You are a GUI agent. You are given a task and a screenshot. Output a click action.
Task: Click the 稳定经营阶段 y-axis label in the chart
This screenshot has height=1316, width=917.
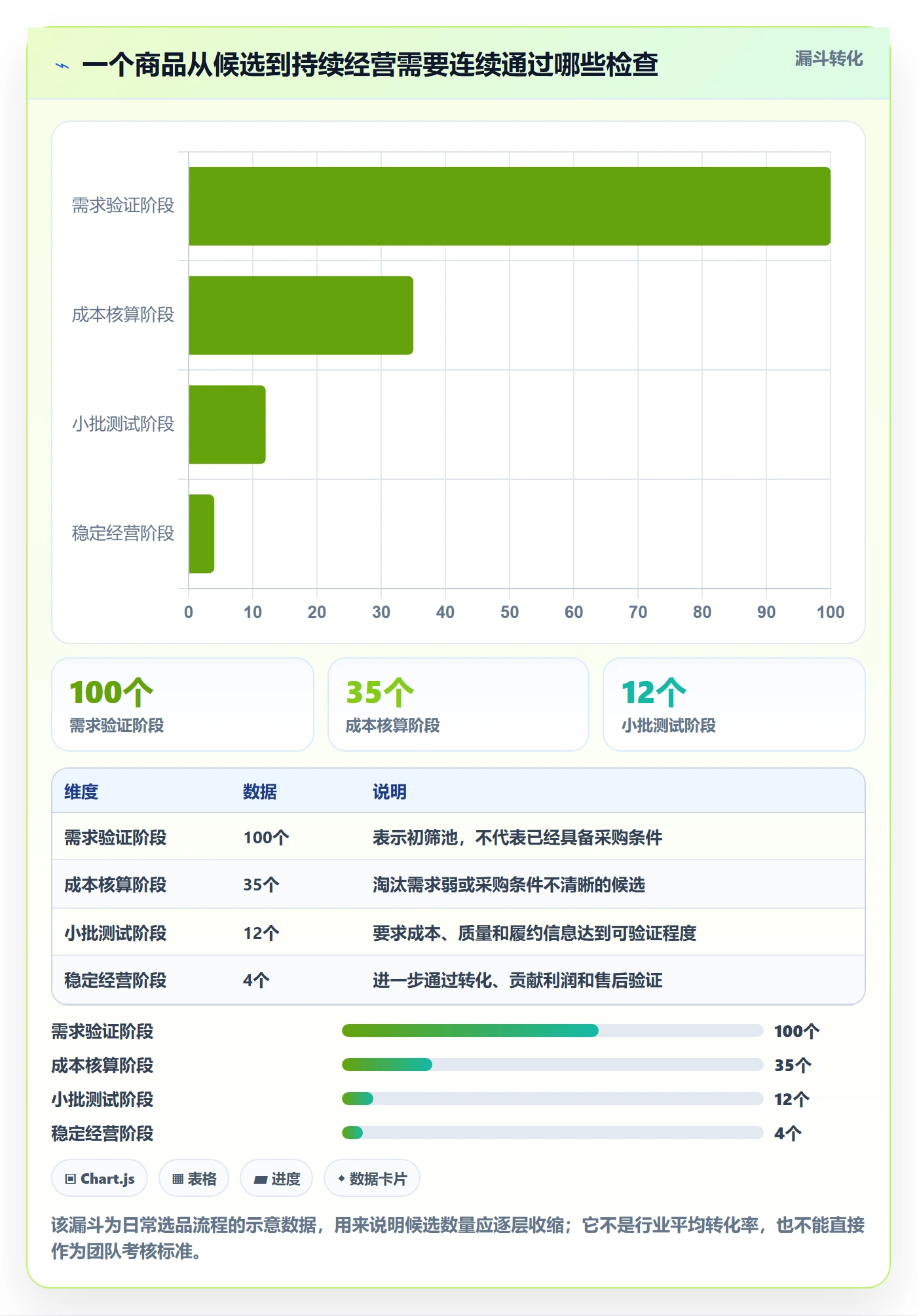[x=123, y=534]
